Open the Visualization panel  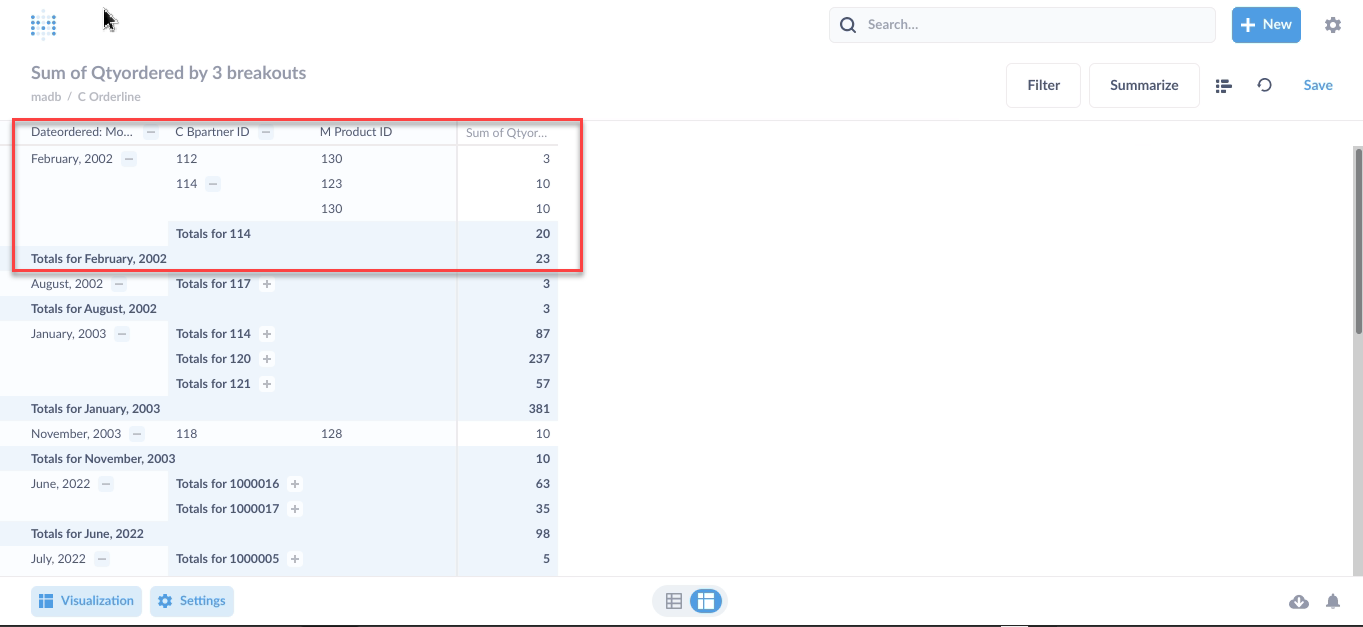(86, 601)
